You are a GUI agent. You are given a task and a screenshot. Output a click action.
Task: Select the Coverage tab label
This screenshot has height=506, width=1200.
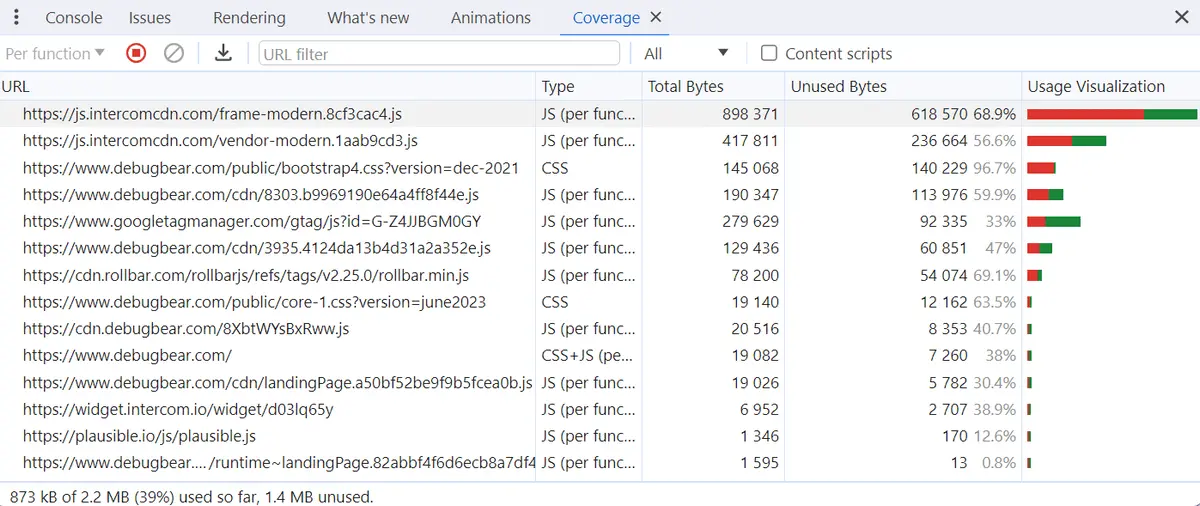(606, 17)
